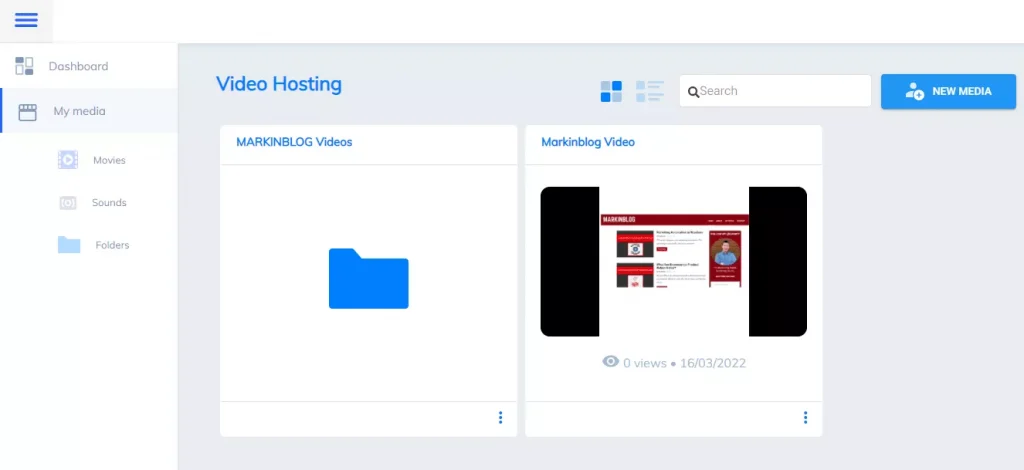1024x470 pixels.
Task: Click the eye views icon on video
Action: tap(610, 362)
